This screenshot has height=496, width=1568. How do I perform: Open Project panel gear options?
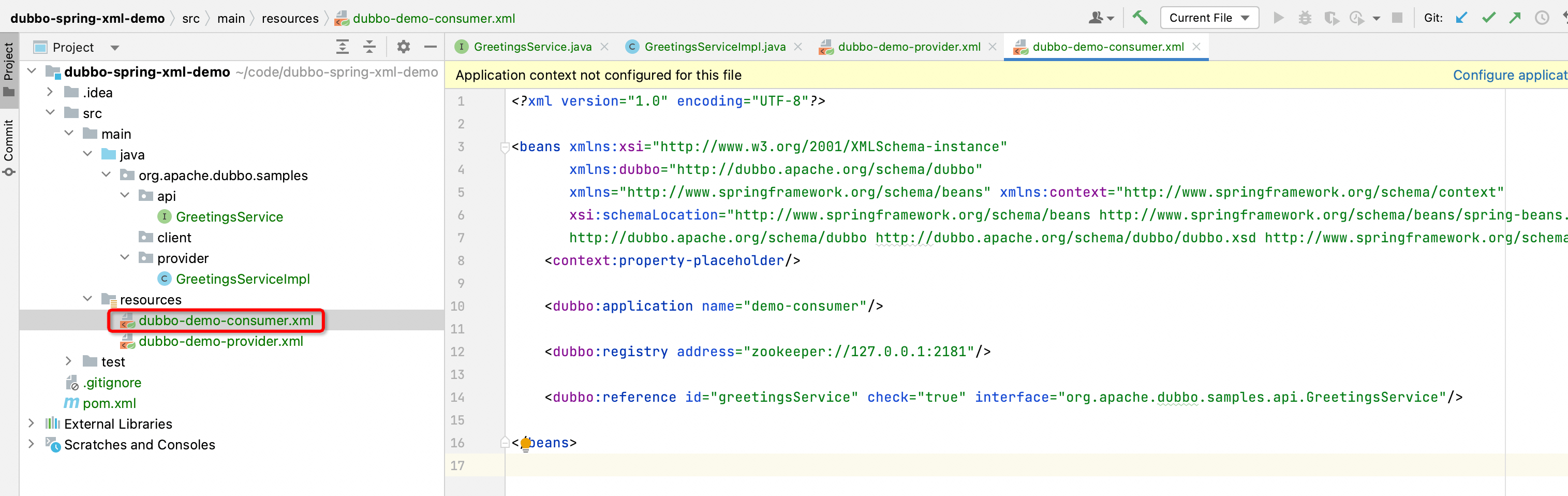(x=404, y=47)
